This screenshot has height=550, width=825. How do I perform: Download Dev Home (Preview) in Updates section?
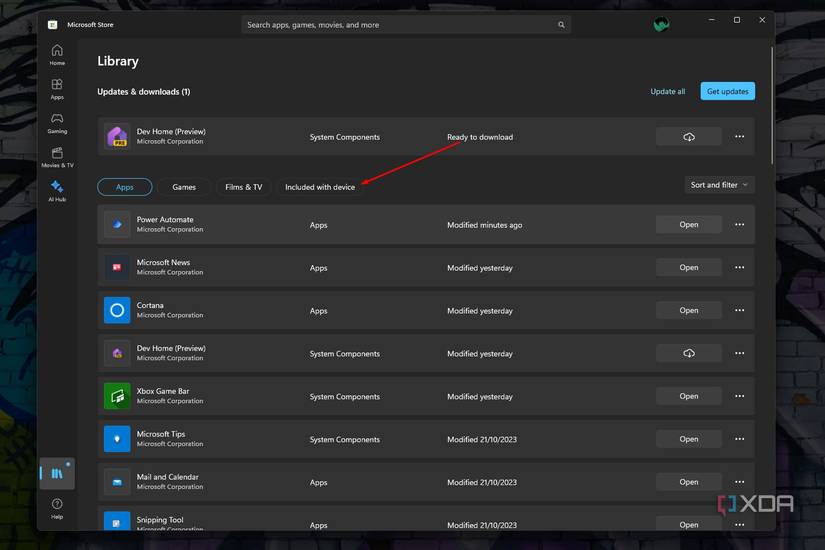tap(688, 137)
